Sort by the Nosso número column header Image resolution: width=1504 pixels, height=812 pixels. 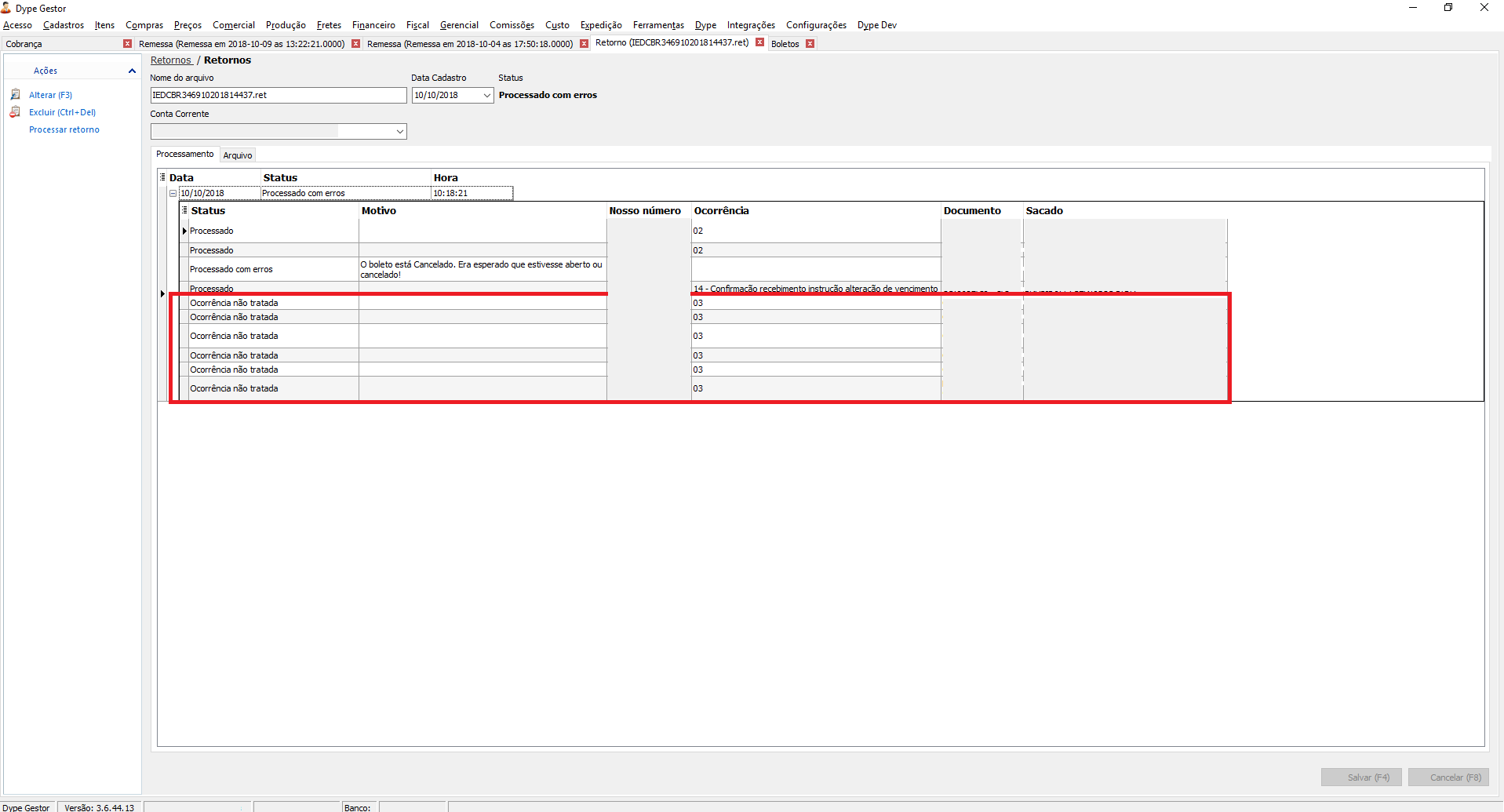coord(649,210)
